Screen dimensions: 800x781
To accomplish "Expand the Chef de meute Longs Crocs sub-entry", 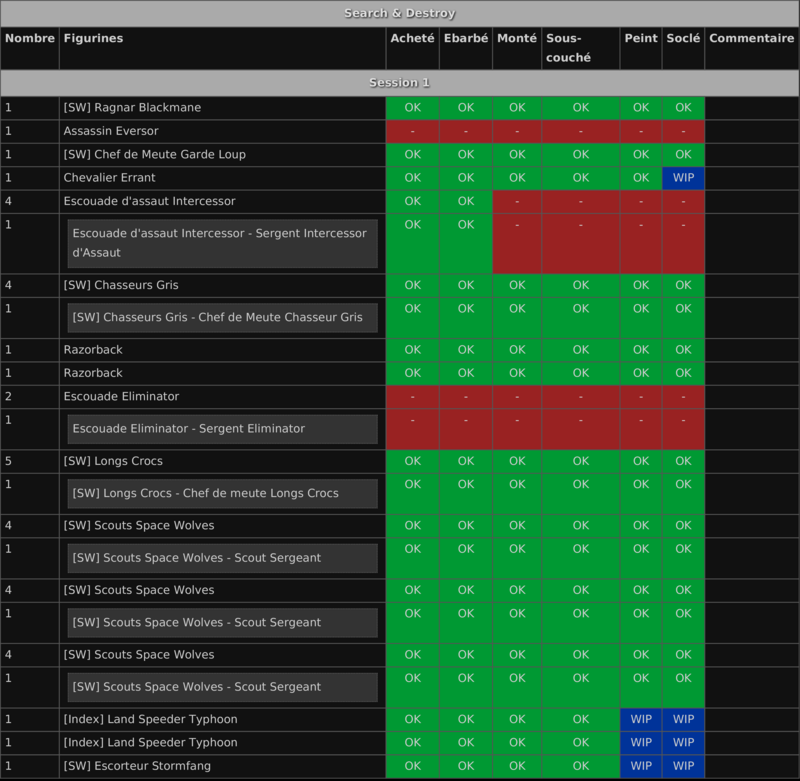I will [x=222, y=493].
